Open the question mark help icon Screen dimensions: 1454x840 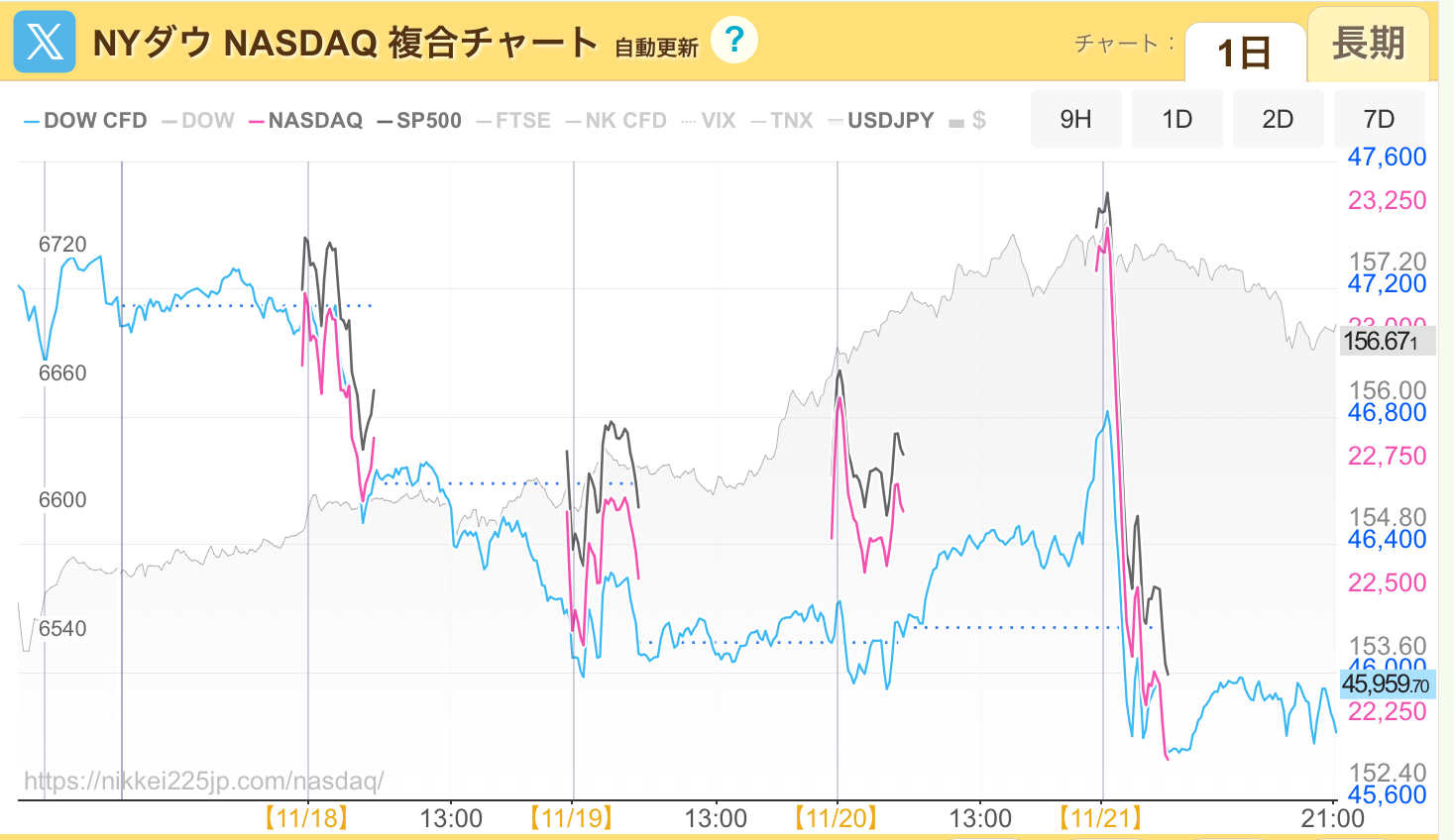coord(733,41)
